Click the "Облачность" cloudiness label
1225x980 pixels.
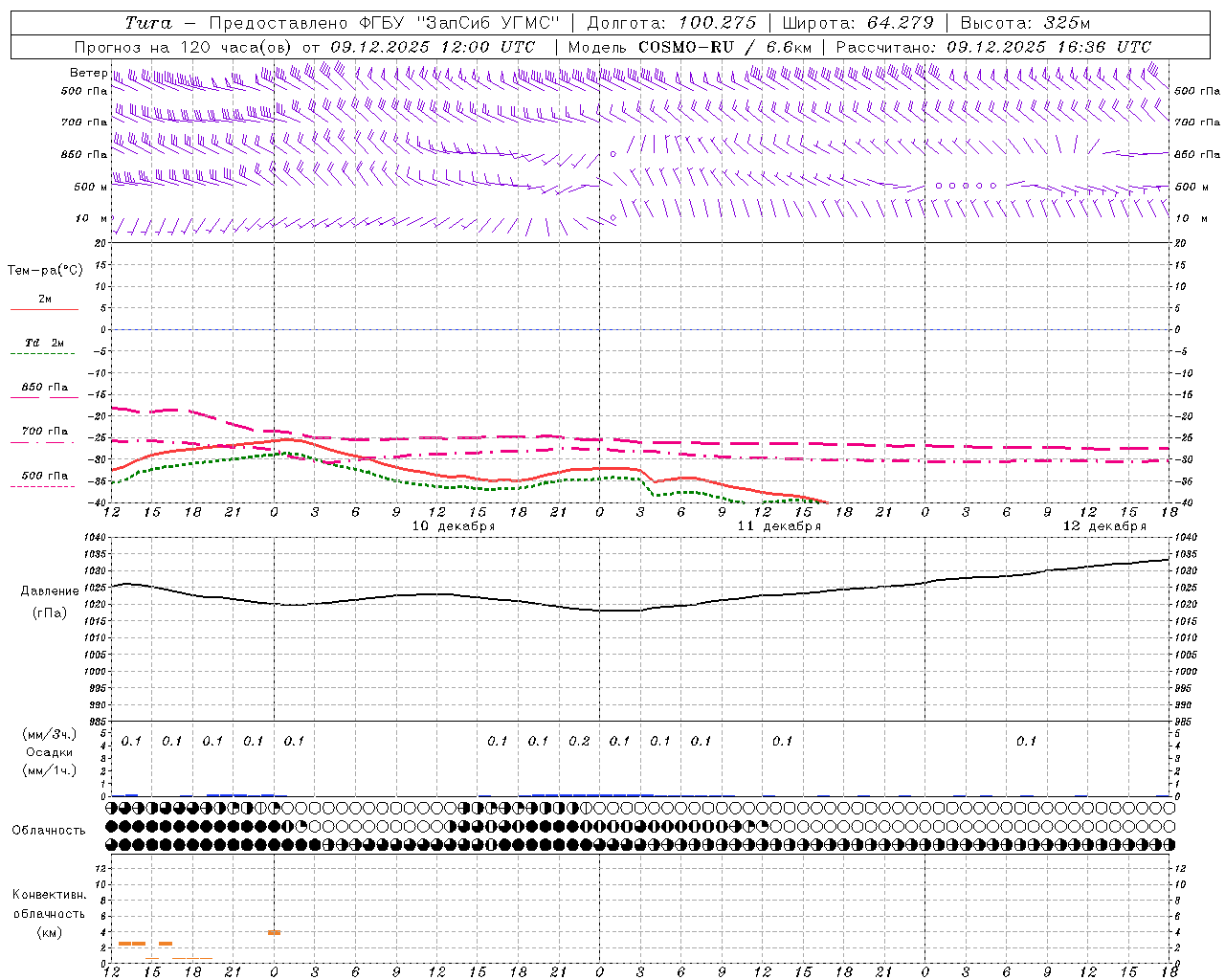pos(49,831)
